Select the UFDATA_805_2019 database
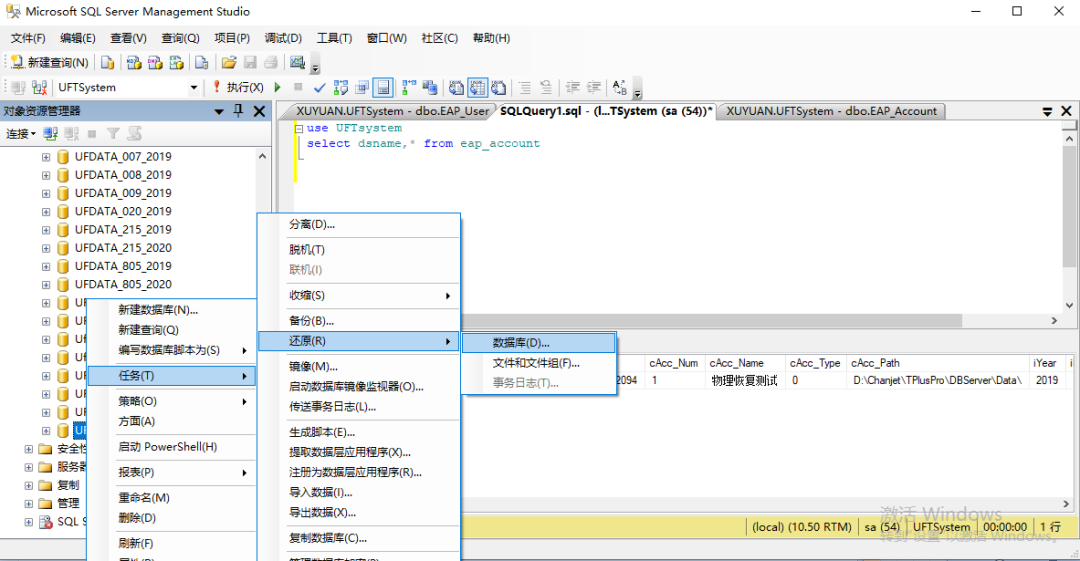This screenshot has width=1080, height=561. tap(123, 266)
